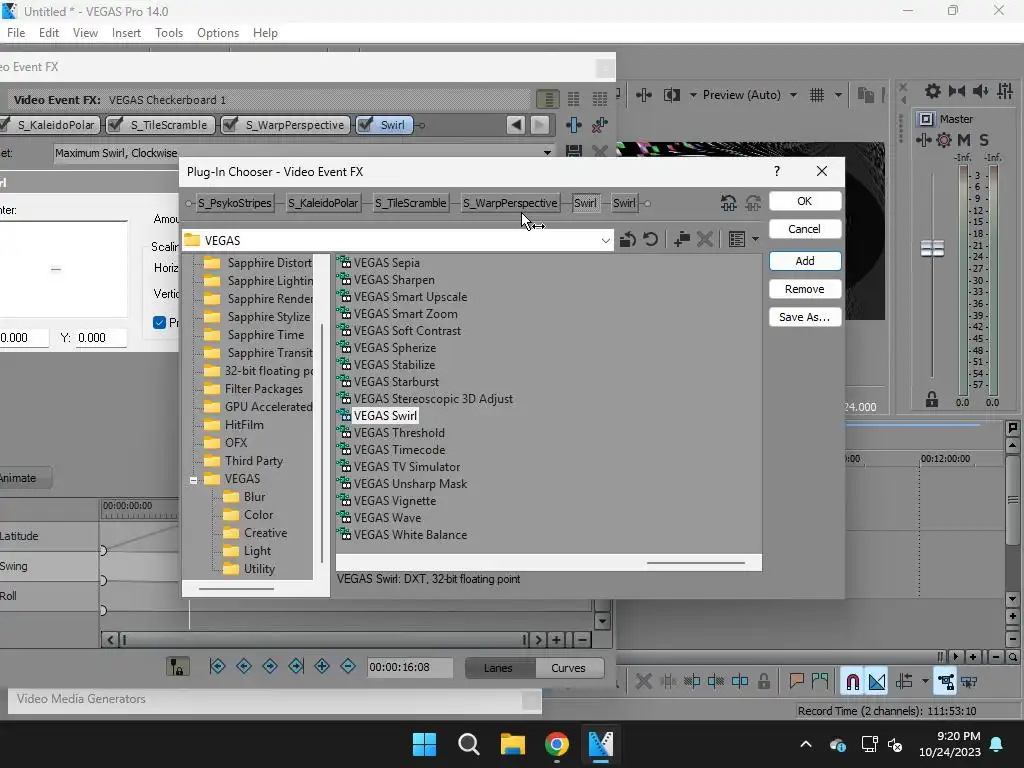Click the Create Keyframe plus diamond icon
1024x768 pixels.
tap(322, 666)
